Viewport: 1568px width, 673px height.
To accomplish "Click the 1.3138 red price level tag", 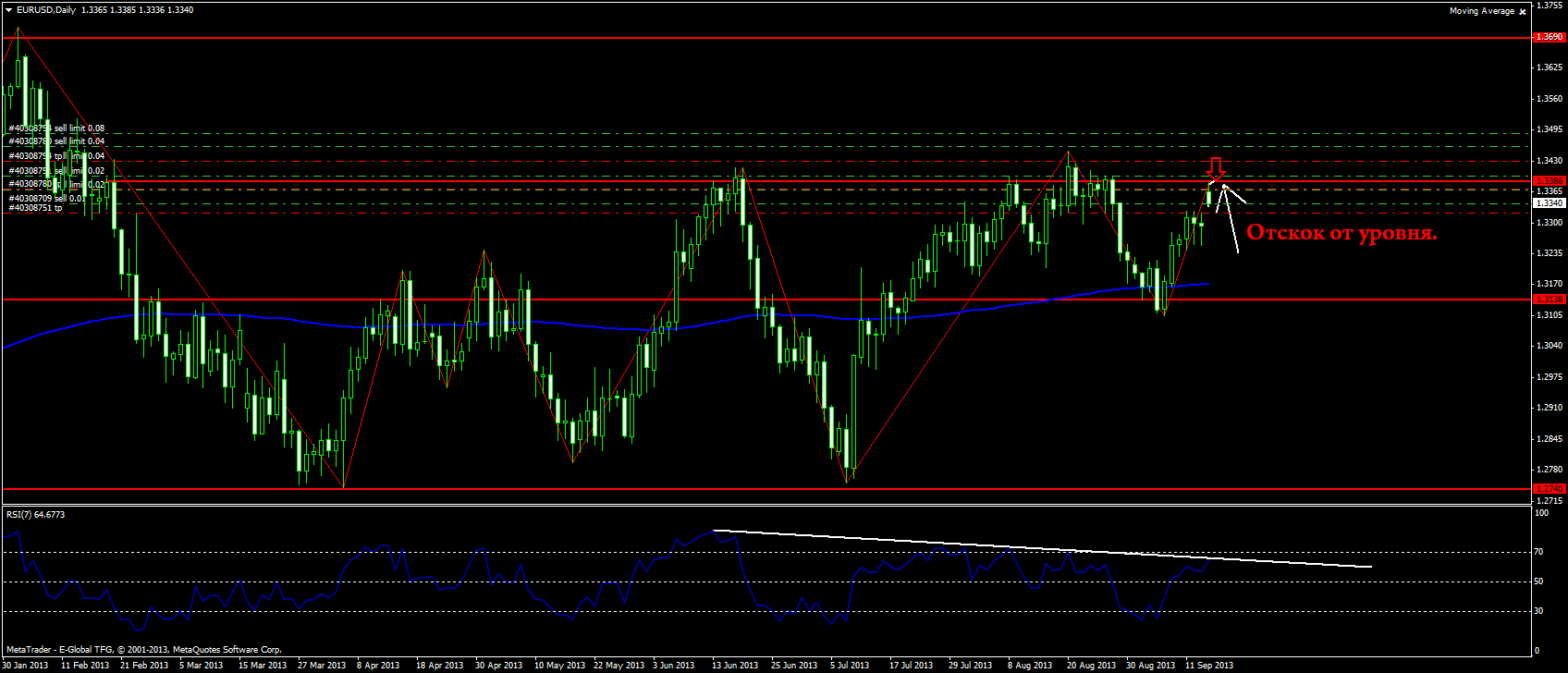I will coord(1550,300).
